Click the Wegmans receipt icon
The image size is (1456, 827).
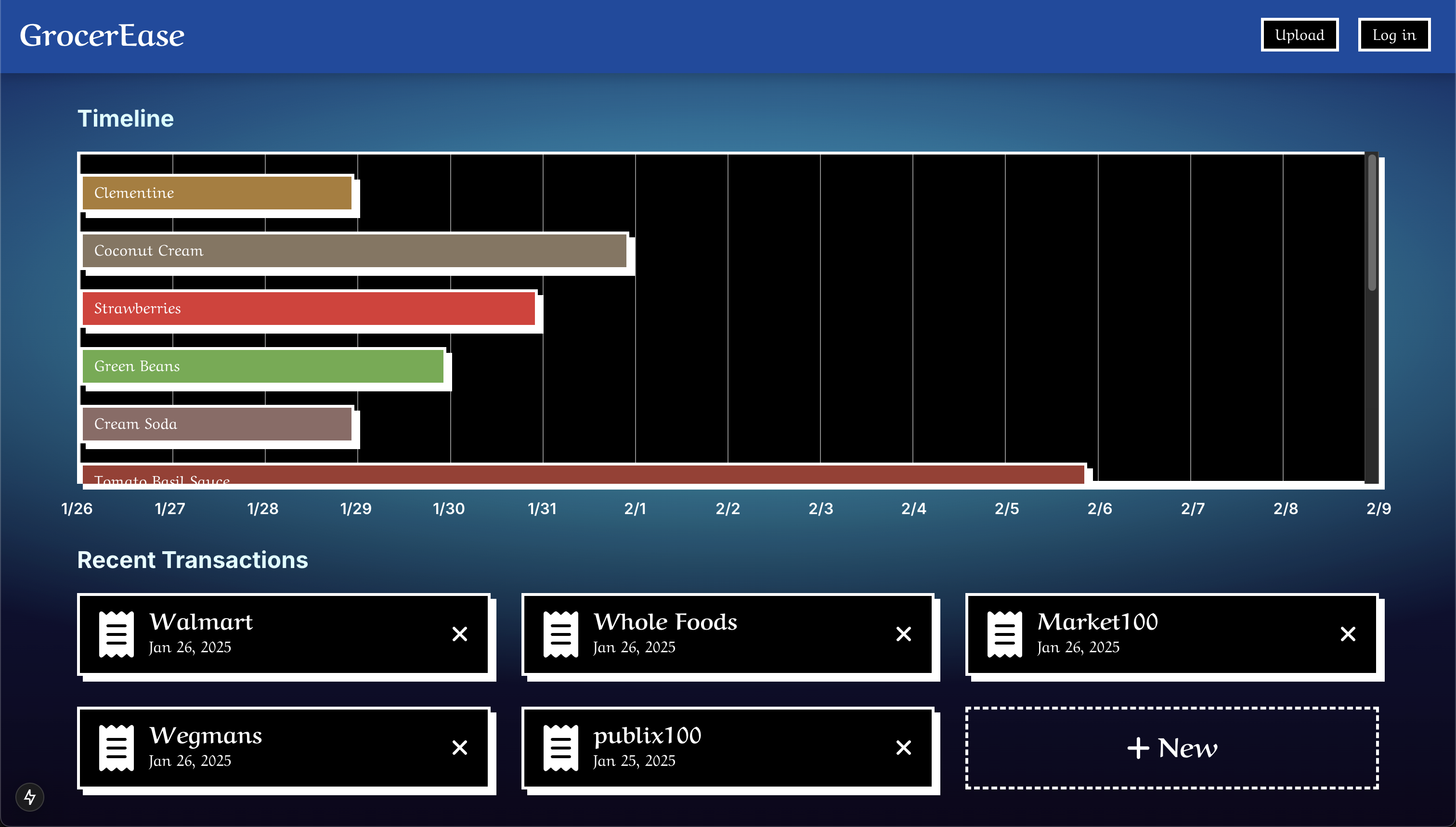click(117, 748)
